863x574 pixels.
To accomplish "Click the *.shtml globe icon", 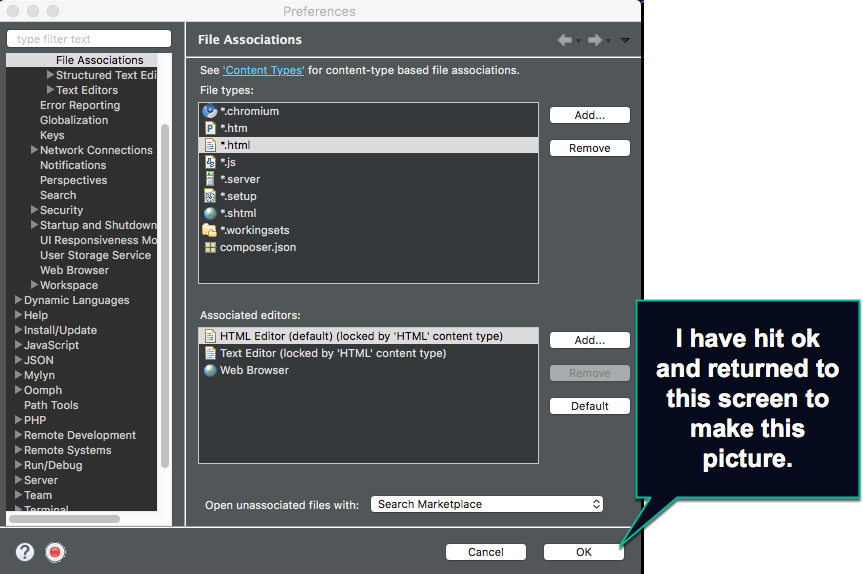I will click(210, 214).
